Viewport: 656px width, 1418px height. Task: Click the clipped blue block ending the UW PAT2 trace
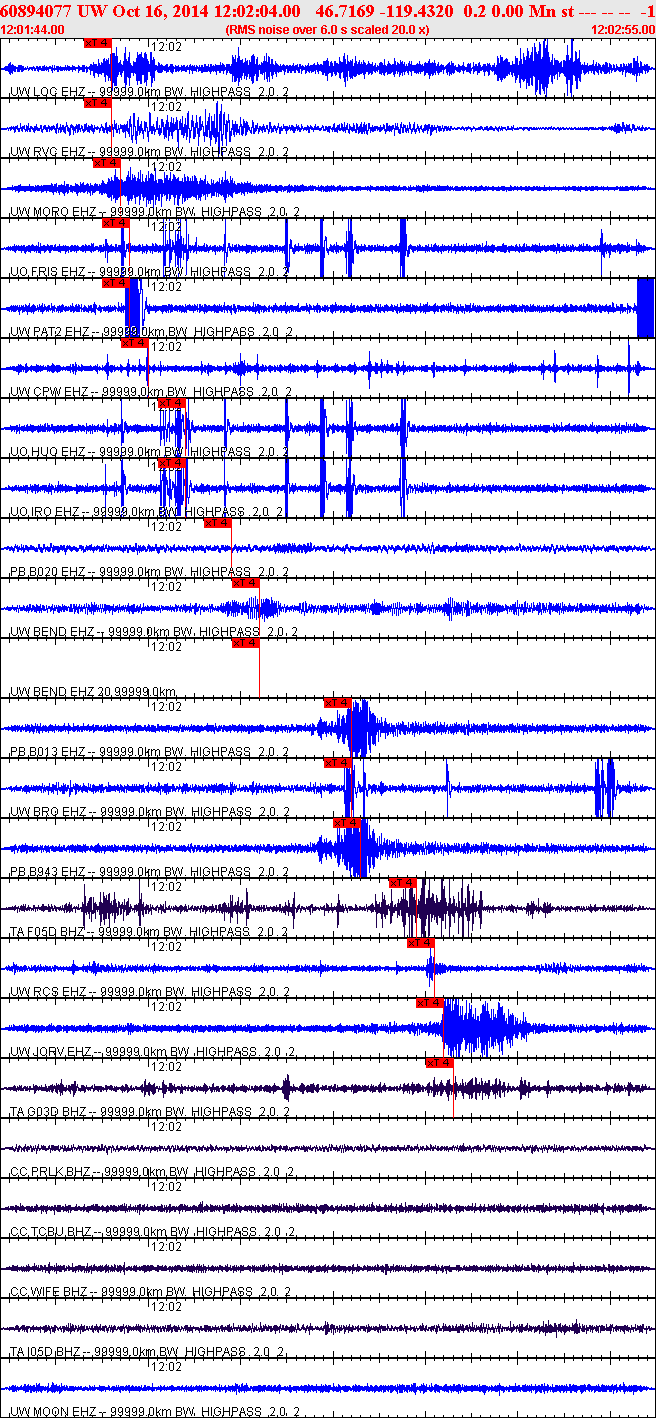645,308
